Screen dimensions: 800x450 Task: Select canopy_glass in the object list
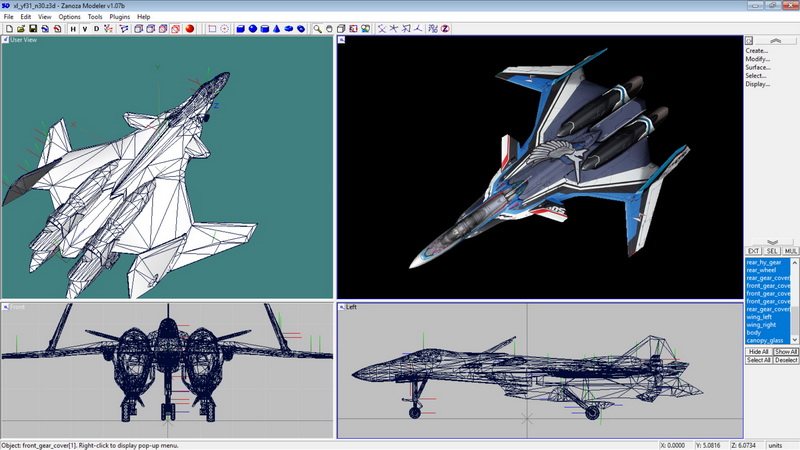click(768, 340)
